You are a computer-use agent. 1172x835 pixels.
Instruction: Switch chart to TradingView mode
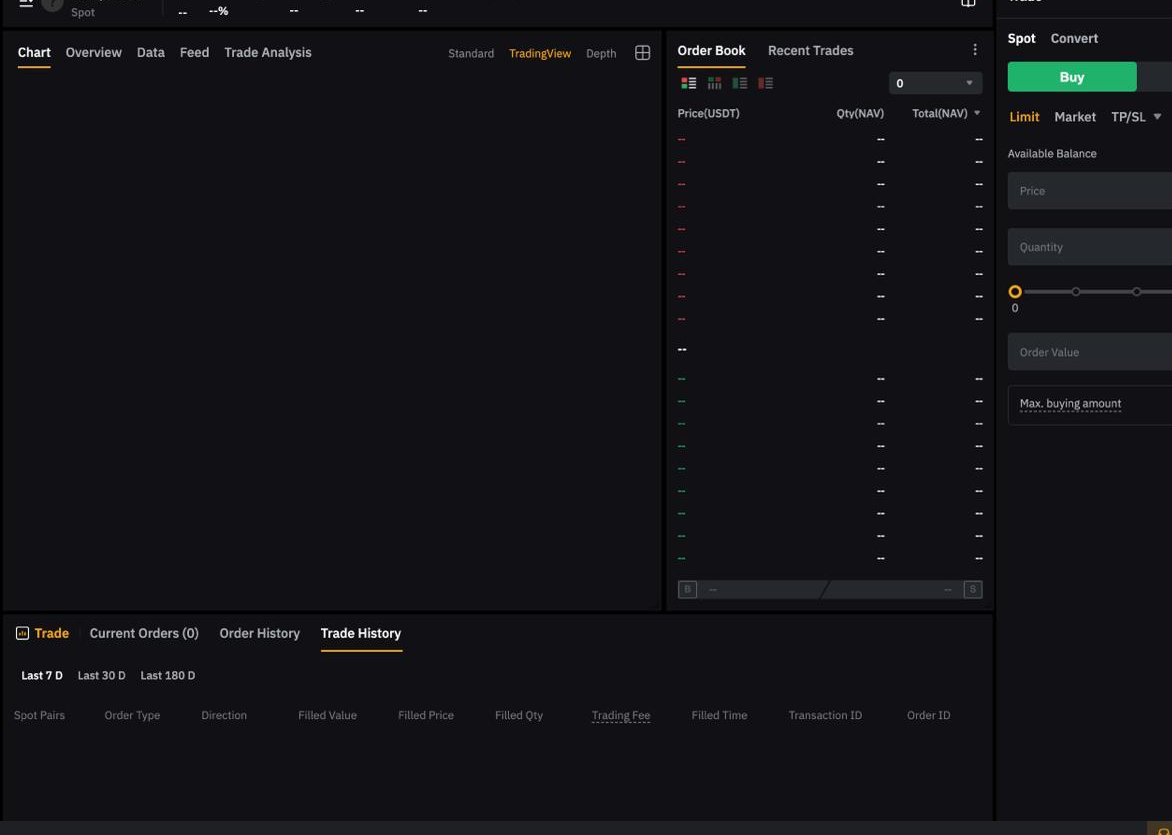click(540, 53)
